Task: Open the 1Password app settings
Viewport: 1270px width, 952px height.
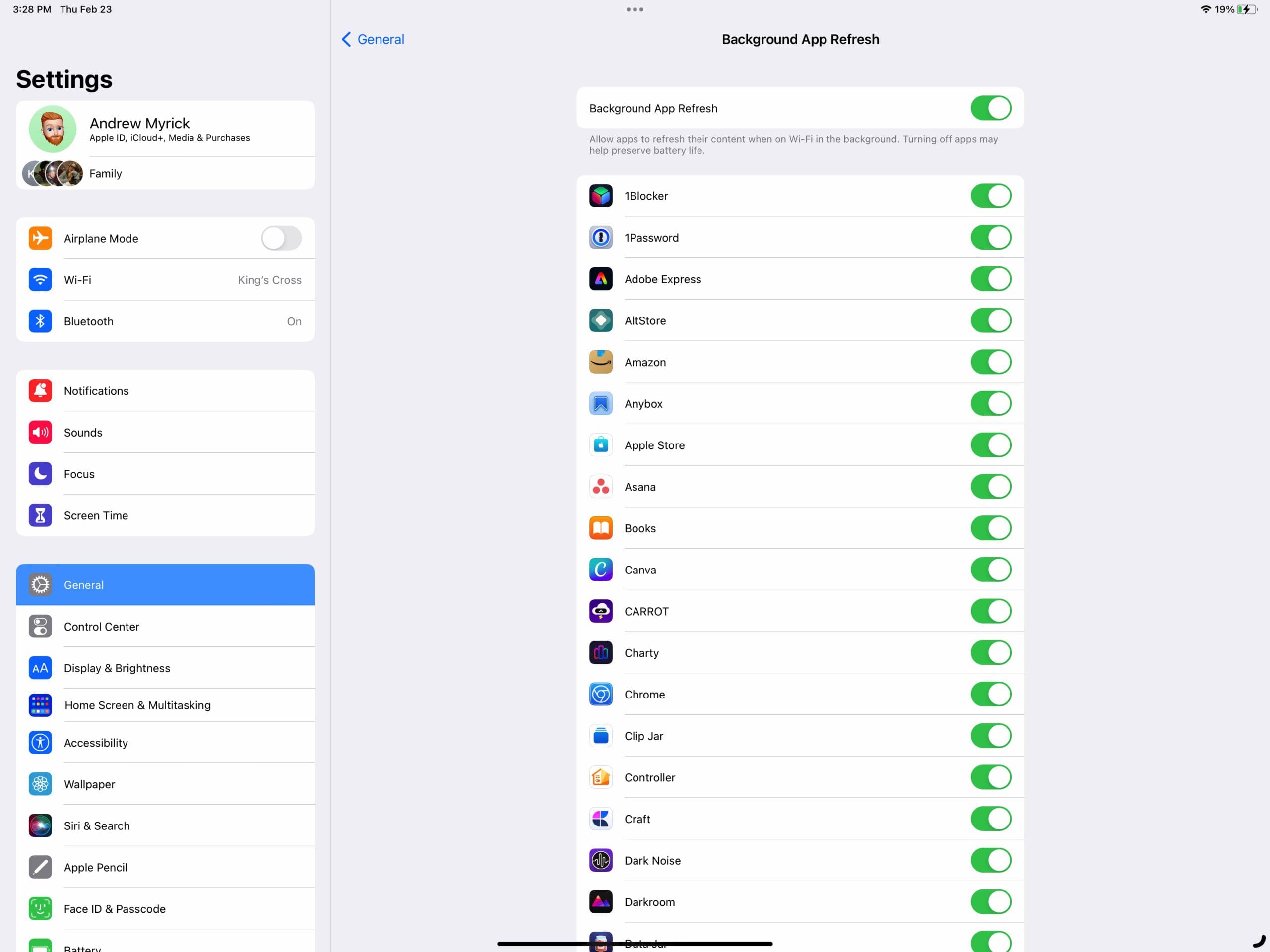Action: 651,237
